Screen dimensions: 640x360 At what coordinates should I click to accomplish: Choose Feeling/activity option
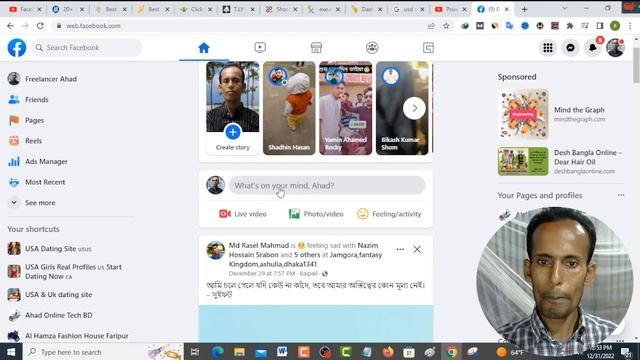tap(389, 214)
